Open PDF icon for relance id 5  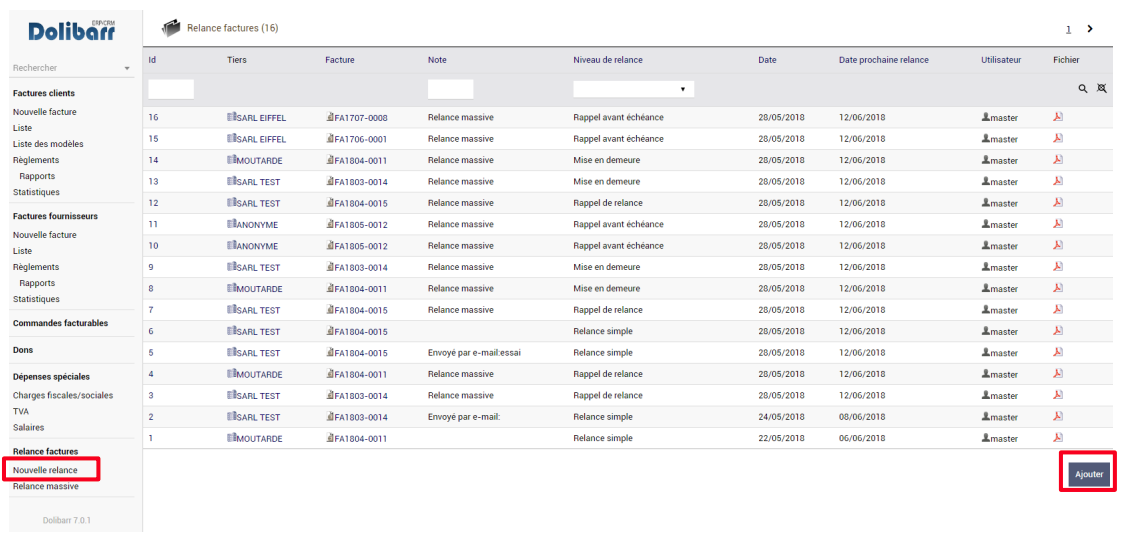[1058, 352]
